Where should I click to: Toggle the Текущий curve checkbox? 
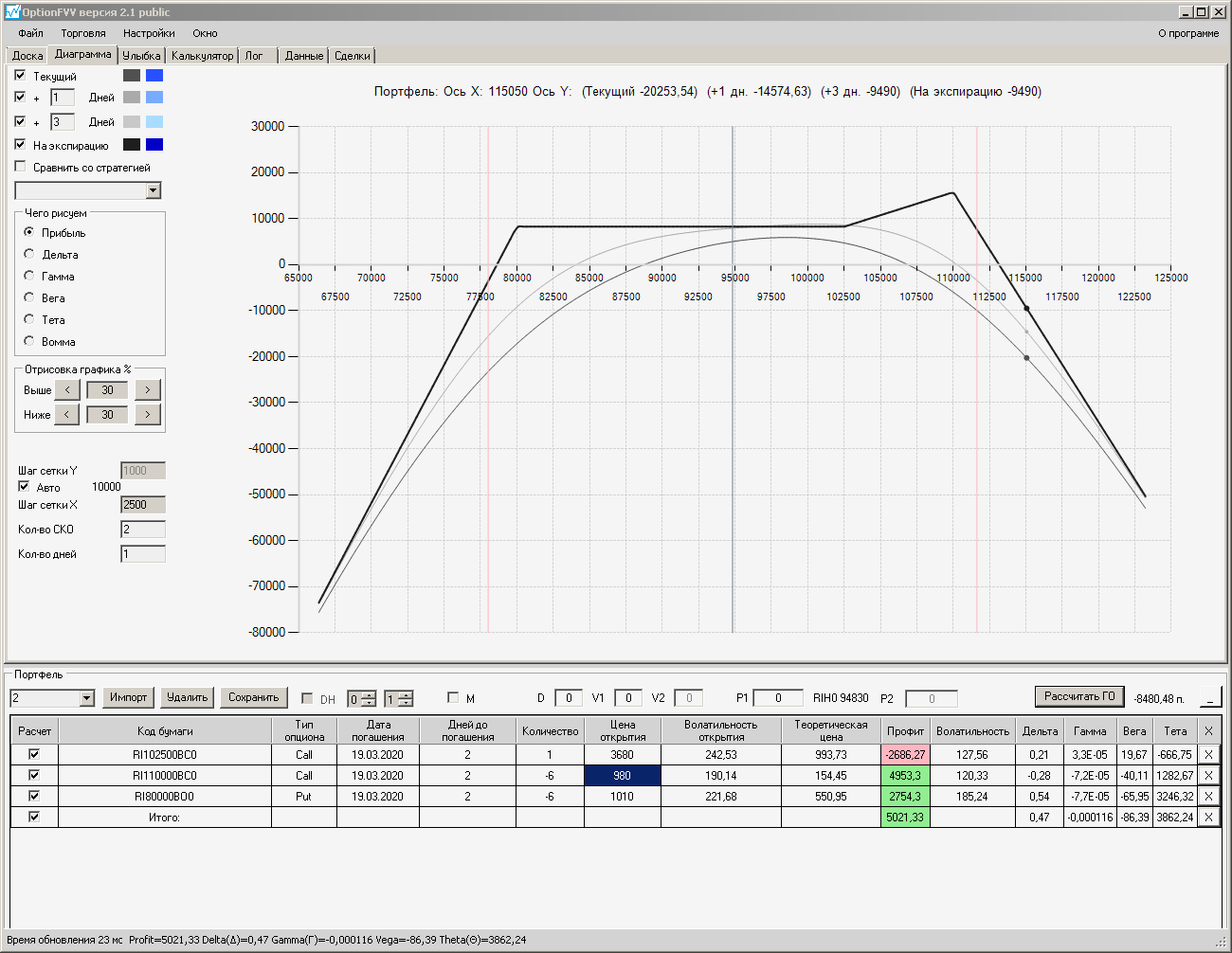coord(20,75)
